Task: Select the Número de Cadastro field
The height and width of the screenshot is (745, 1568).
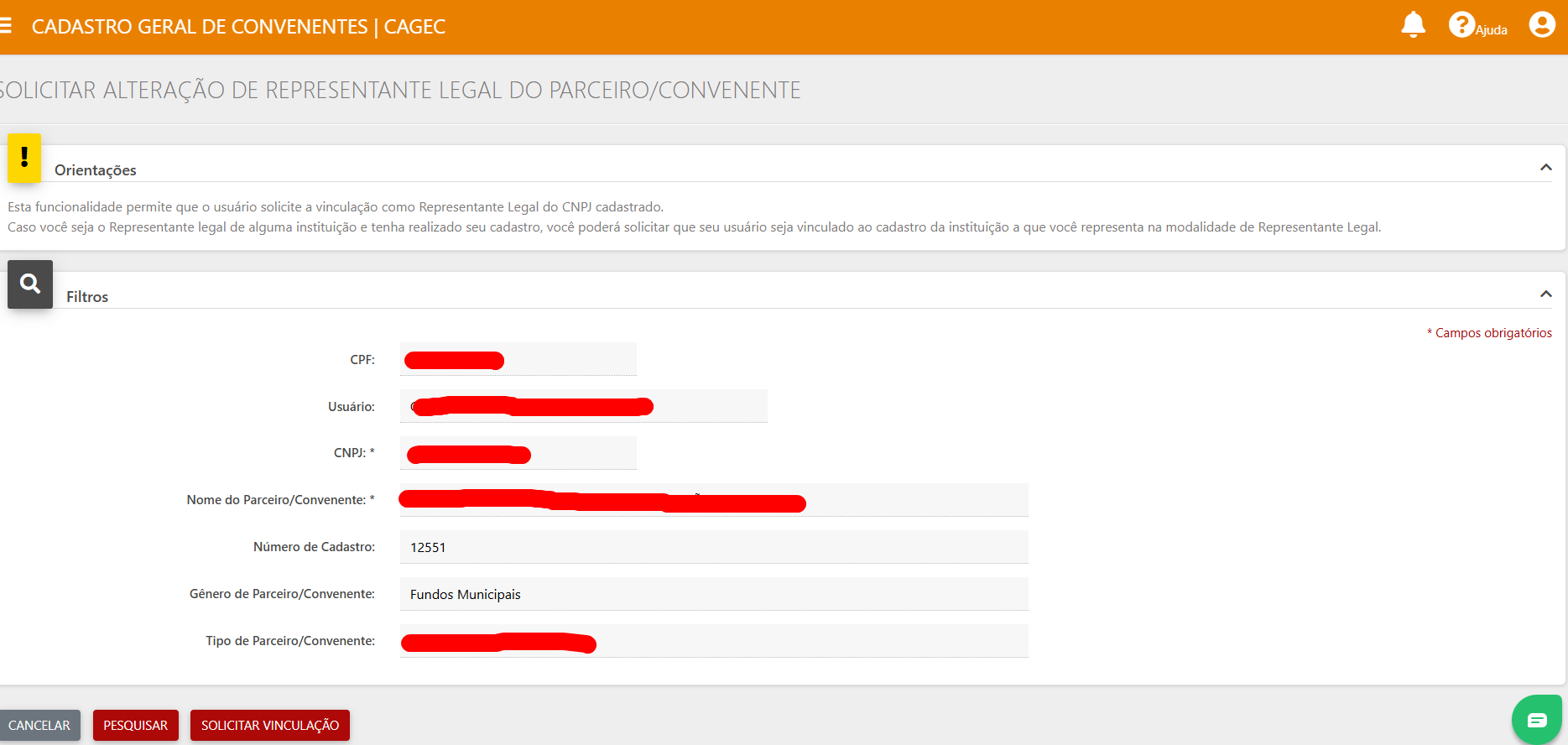Action: [x=713, y=547]
